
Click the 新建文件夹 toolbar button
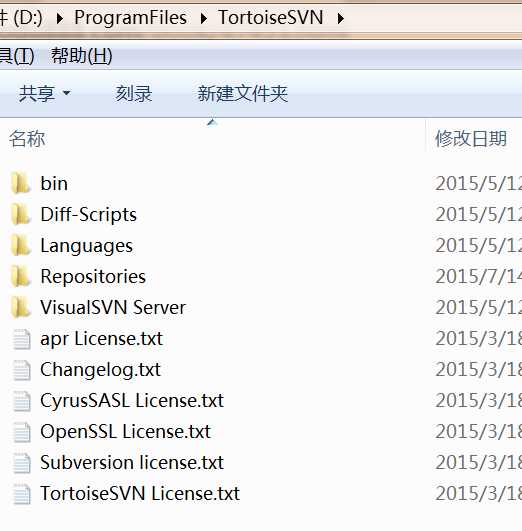243,93
